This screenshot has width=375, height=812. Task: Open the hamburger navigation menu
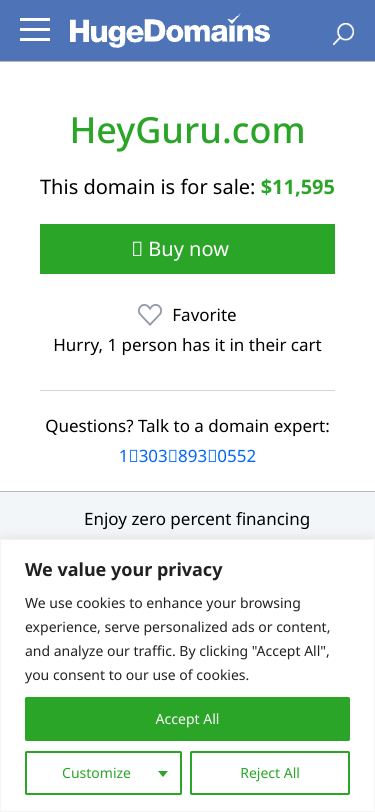[x=35, y=30]
